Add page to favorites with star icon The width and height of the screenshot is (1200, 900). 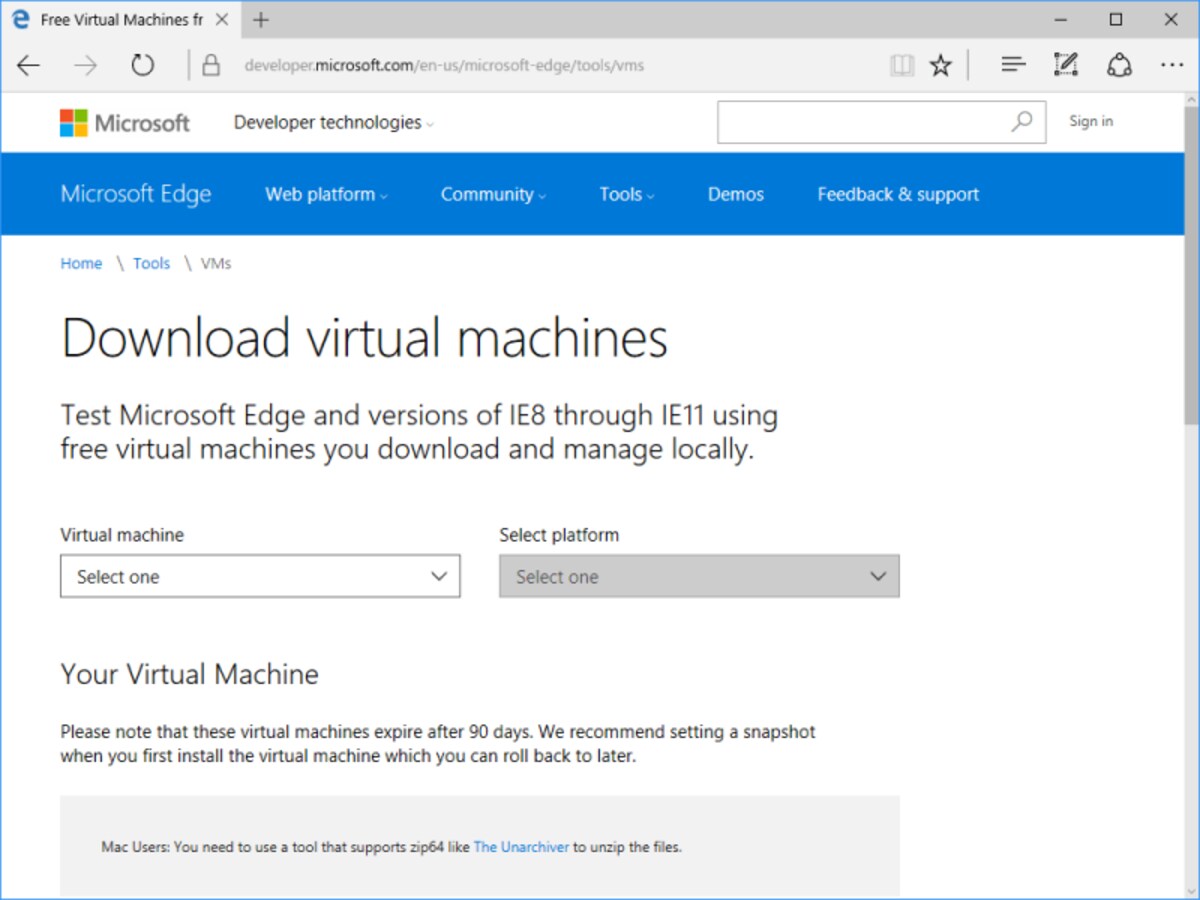tap(941, 66)
